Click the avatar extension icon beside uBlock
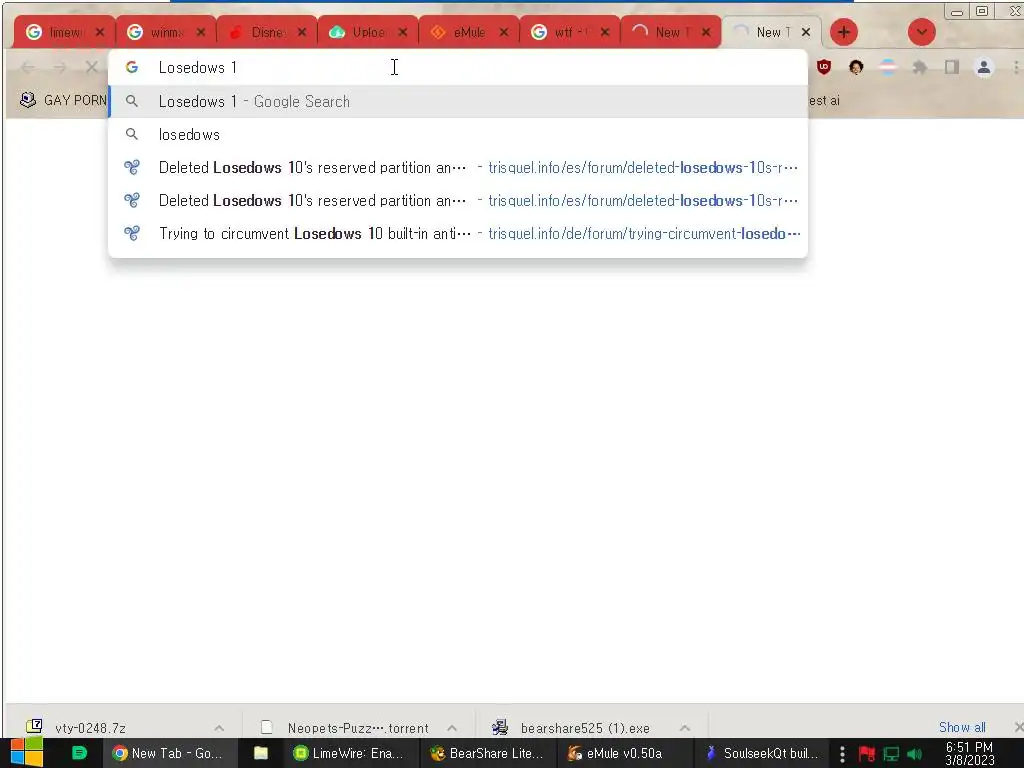 pyautogui.click(x=856, y=67)
